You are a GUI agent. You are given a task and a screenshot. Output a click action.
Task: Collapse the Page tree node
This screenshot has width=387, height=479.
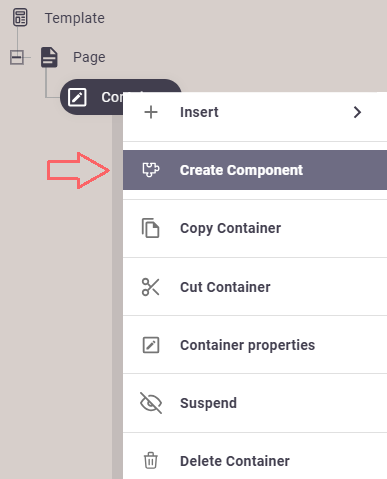point(17,57)
